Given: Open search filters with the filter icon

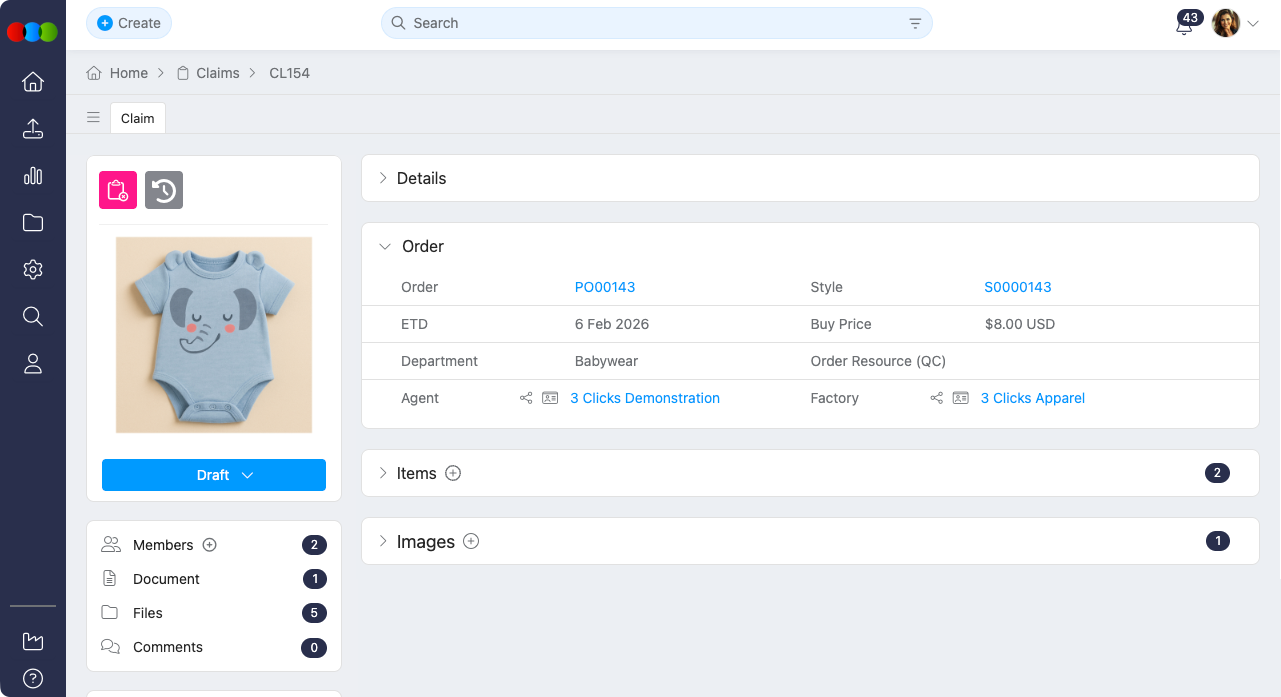Looking at the screenshot, I should [x=914, y=22].
